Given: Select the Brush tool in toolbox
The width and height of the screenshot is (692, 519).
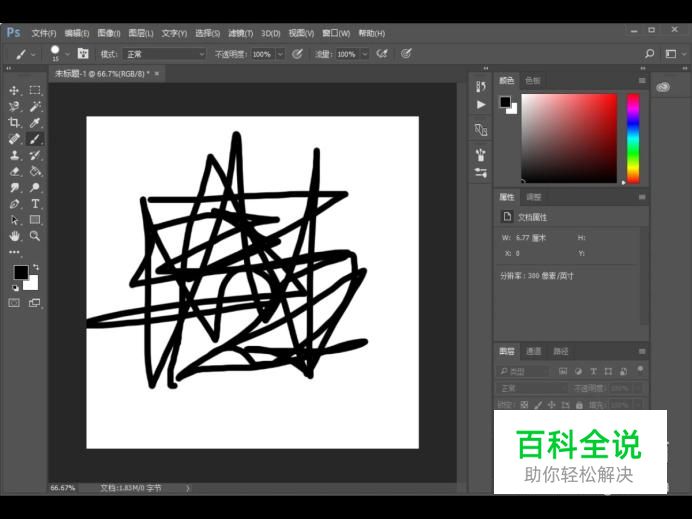Looking at the screenshot, I should pyautogui.click(x=35, y=139).
